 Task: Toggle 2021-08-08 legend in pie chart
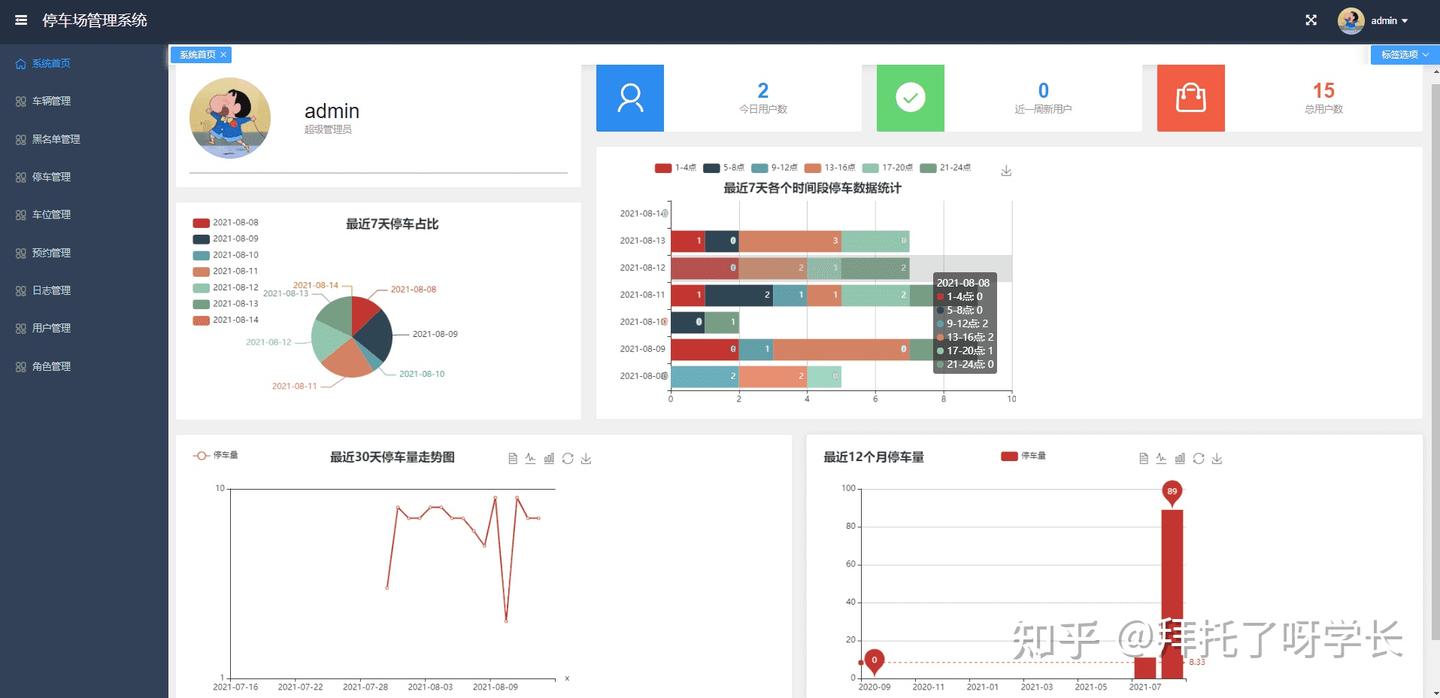point(225,223)
